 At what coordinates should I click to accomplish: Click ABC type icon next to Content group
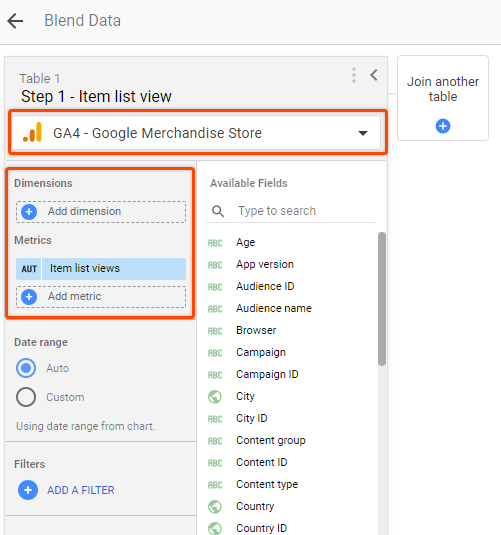[x=215, y=441]
